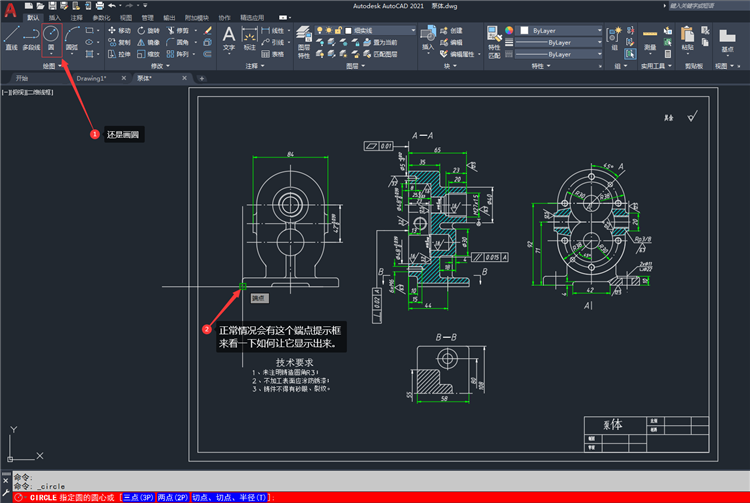This screenshot has height=503, width=750.
Task: Click the Erase tool icon
Action: point(208,30)
